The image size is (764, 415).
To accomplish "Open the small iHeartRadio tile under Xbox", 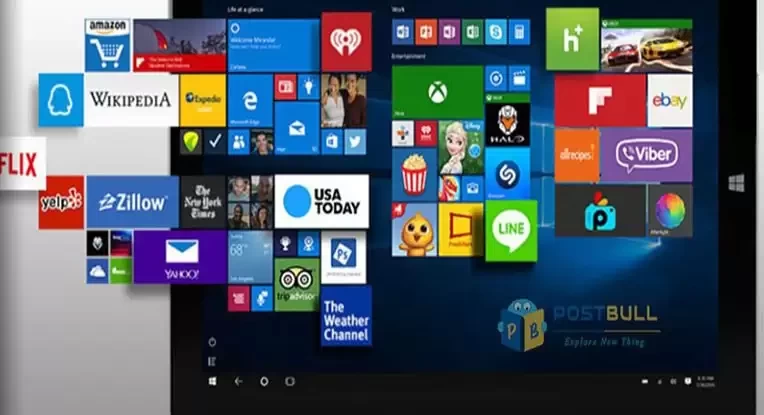I will coord(426,133).
